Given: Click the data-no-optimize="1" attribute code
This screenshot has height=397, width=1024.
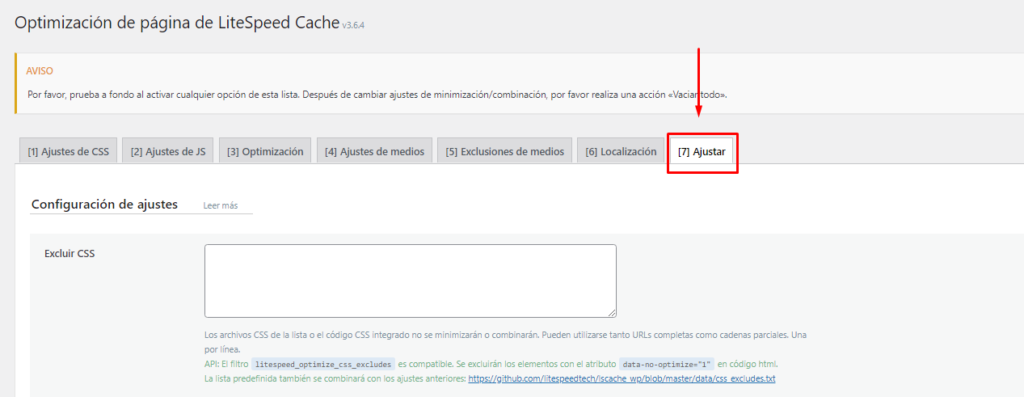Looking at the screenshot, I should [665, 364].
